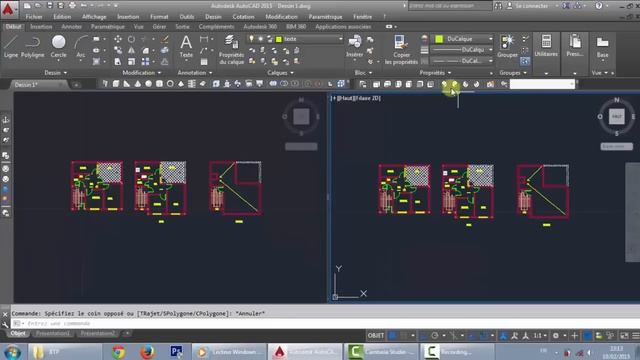The height and width of the screenshot is (360, 640).
Task: Expand the Calques panel
Action: point(280,73)
